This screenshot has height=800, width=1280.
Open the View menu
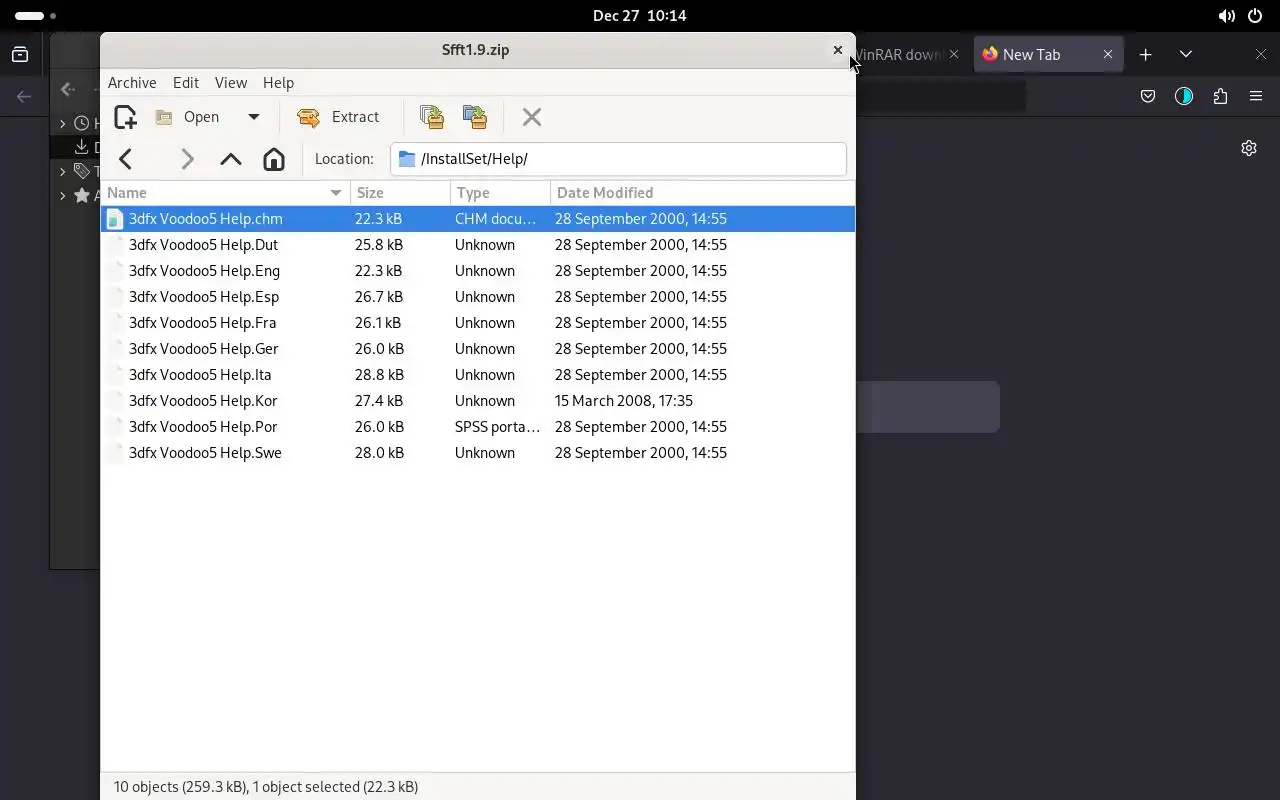click(231, 83)
